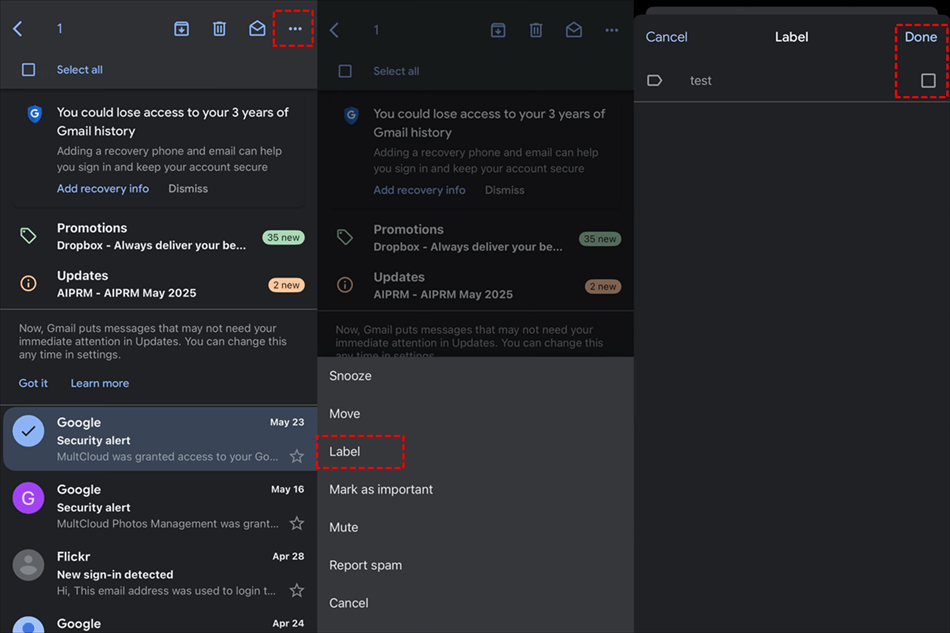Click envelope icon in middle panel toolbar
The image size is (950, 633).
(574, 30)
